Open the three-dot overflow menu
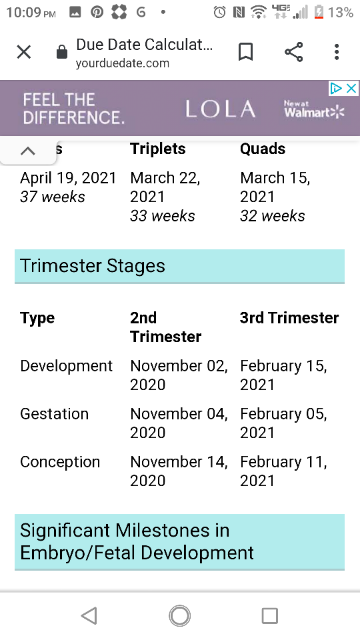This screenshot has height=640, width=360. 337,52
